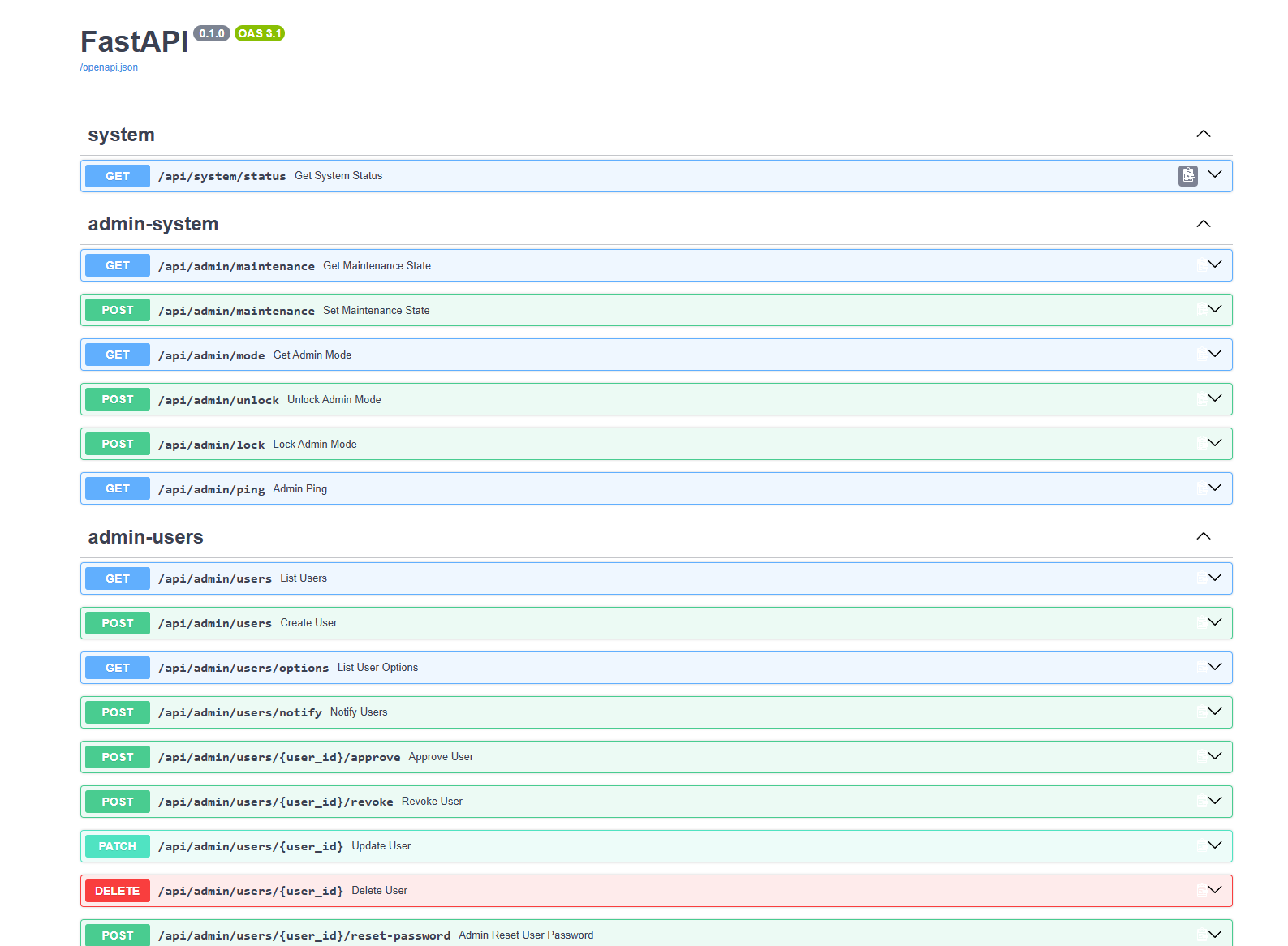Click the /api/admin/lock path text
The height and width of the screenshot is (946, 1288).
pyautogui.click(x=212, y=445)
